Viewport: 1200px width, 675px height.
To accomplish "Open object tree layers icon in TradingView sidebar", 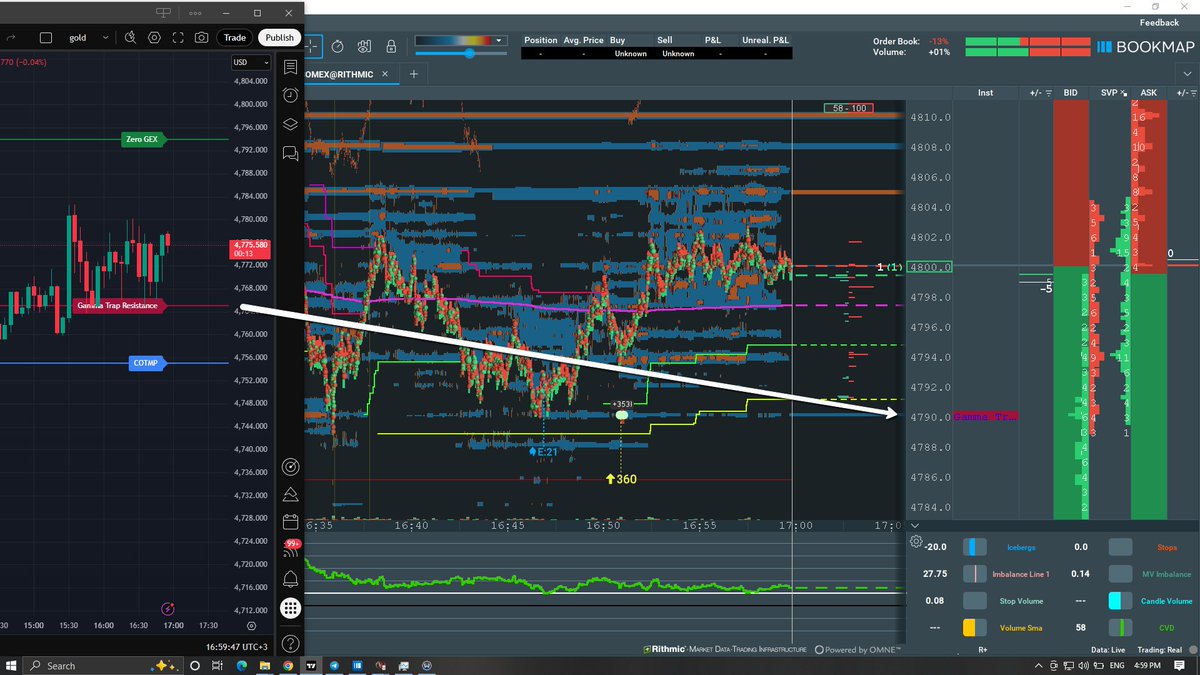I will [x=290, y=124].
